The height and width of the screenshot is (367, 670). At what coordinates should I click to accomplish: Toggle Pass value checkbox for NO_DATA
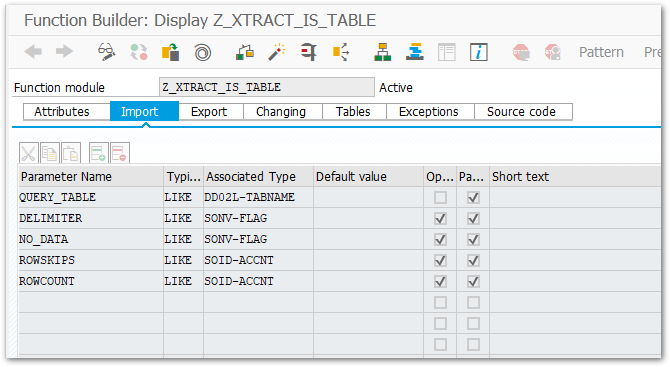click(473, 239)
